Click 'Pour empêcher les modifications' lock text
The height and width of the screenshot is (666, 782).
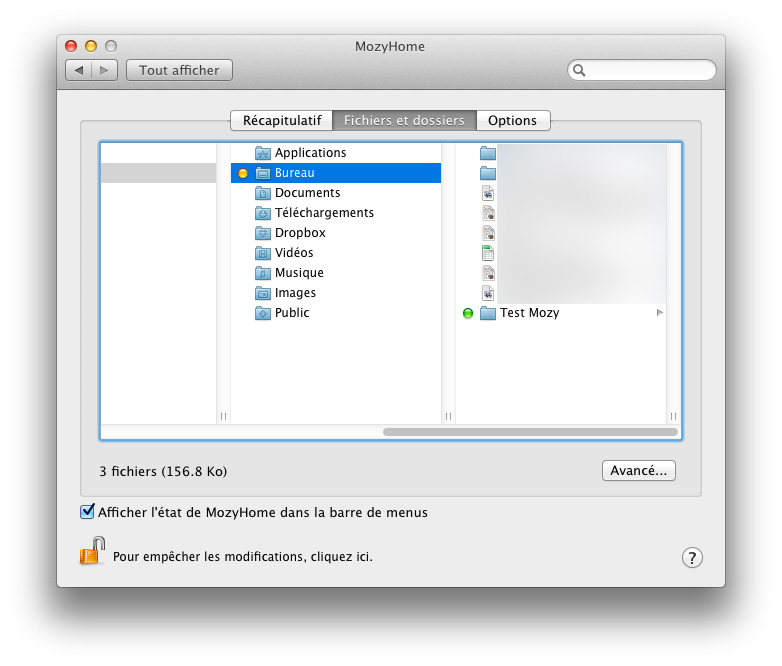click(x=243, y=557)
